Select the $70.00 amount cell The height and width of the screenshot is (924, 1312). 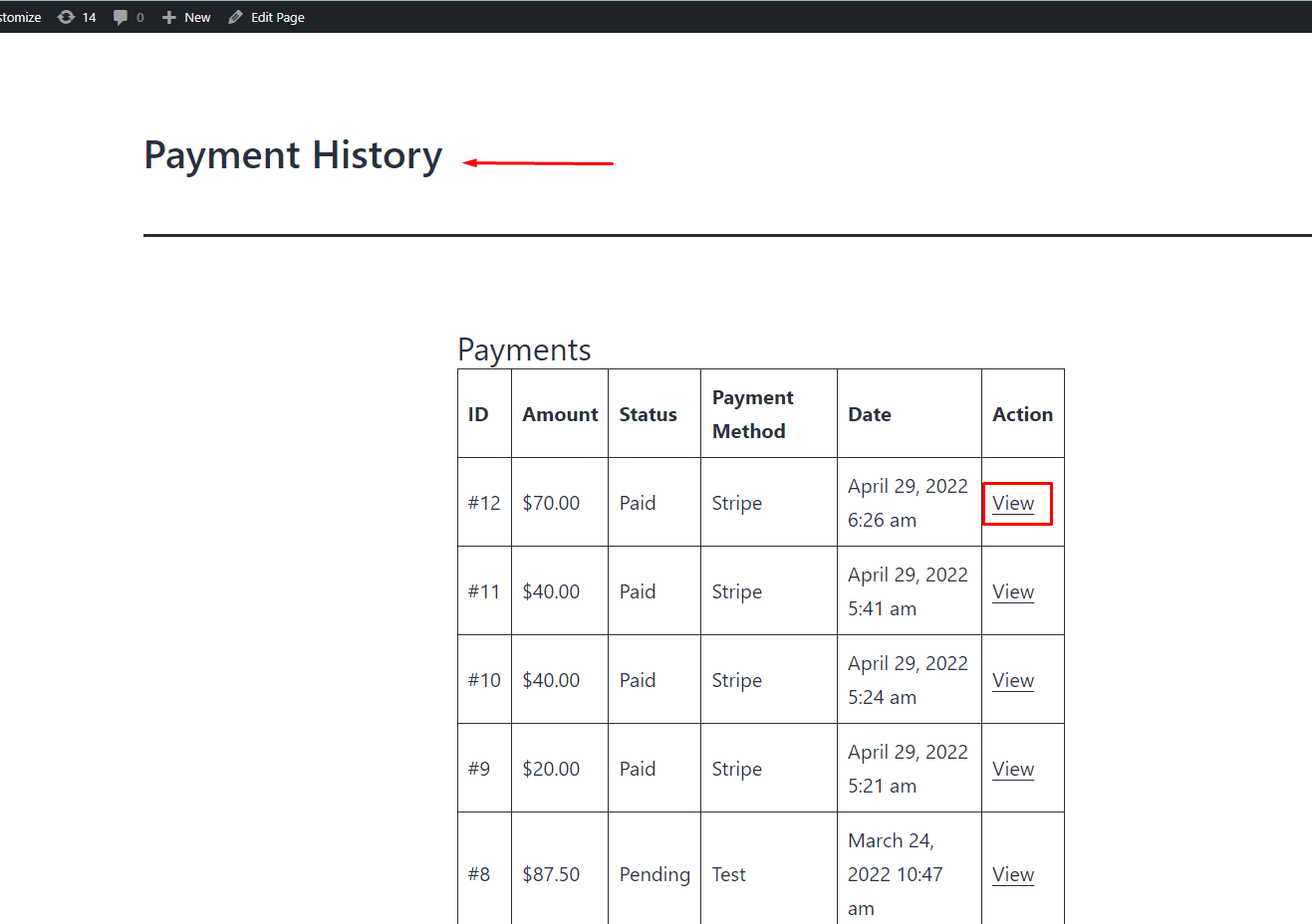click(551, 503)
